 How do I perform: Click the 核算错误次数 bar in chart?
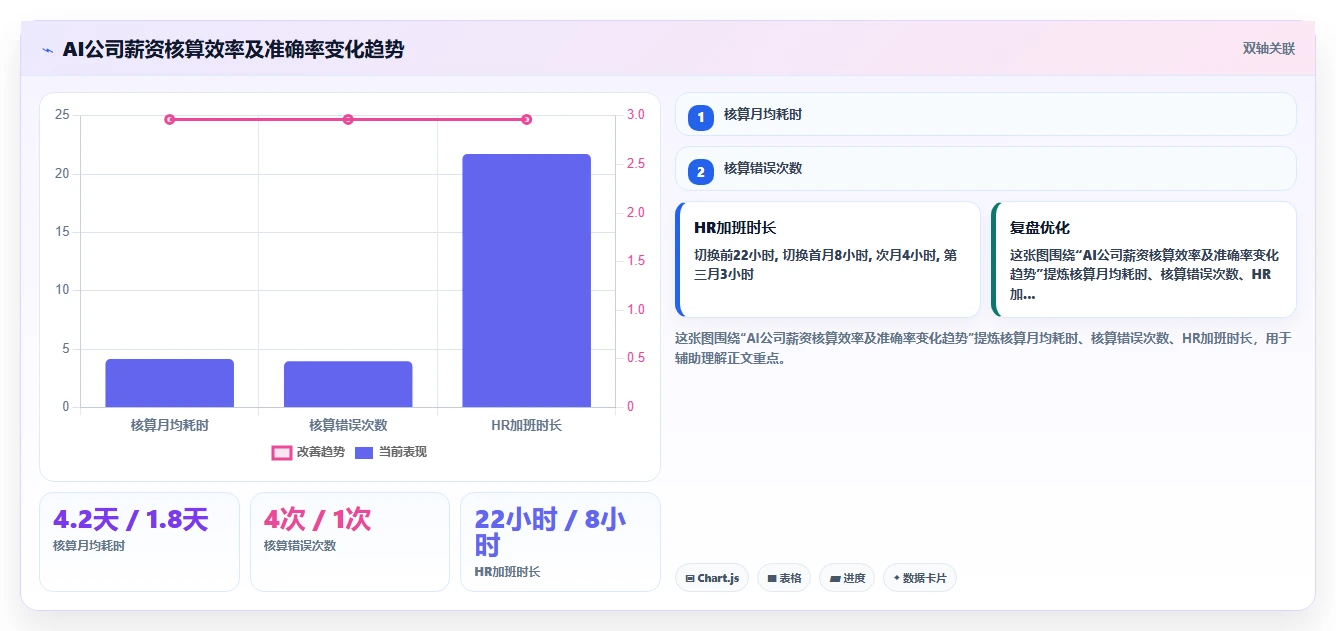[x=348, y=384]
